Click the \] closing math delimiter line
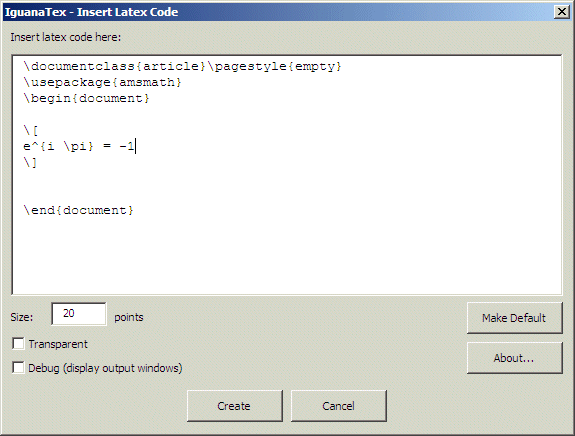 [x=30, y=162]
